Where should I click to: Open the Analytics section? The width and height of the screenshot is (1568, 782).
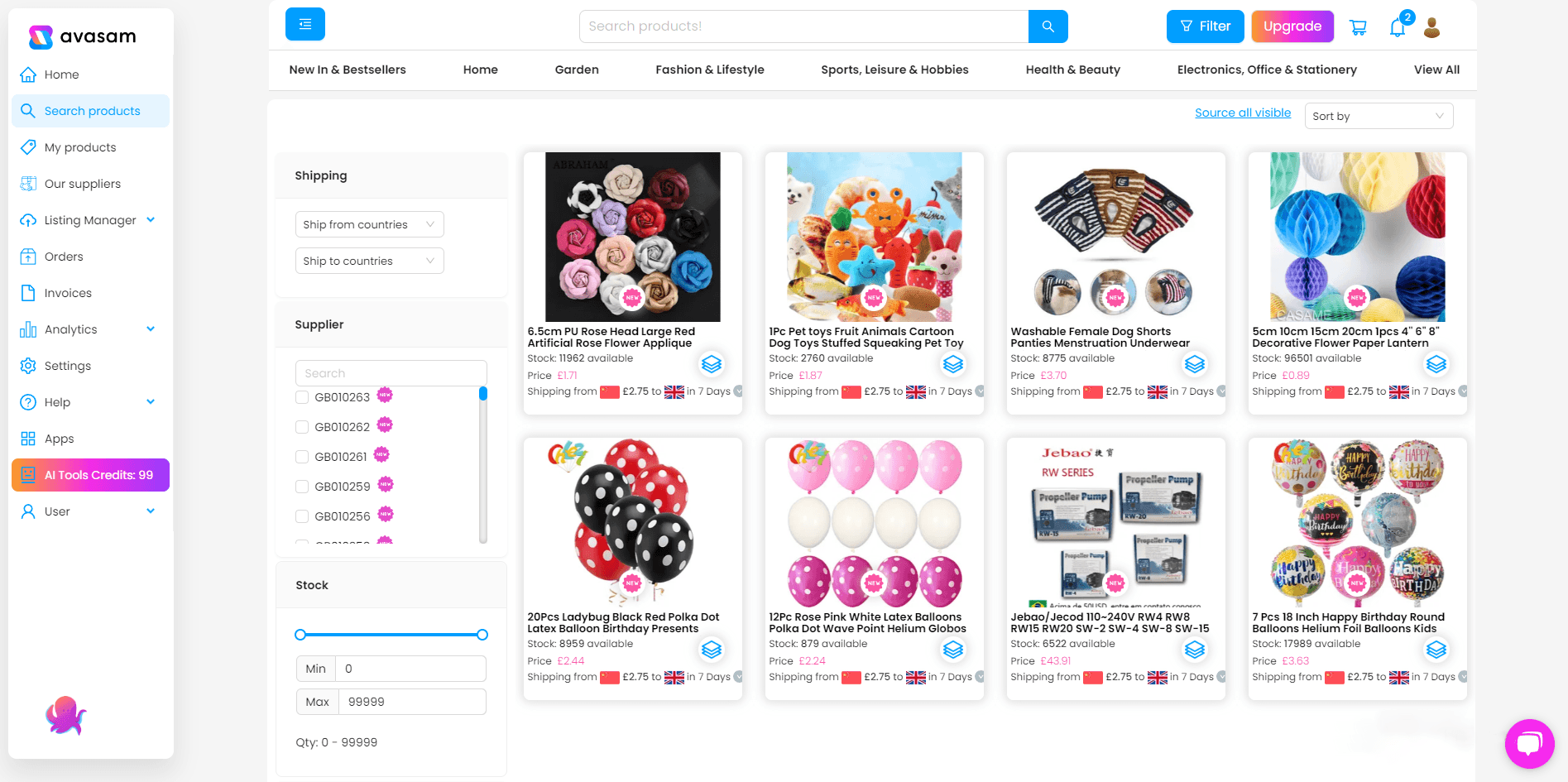pyautogui.click(x=70, y=329)
